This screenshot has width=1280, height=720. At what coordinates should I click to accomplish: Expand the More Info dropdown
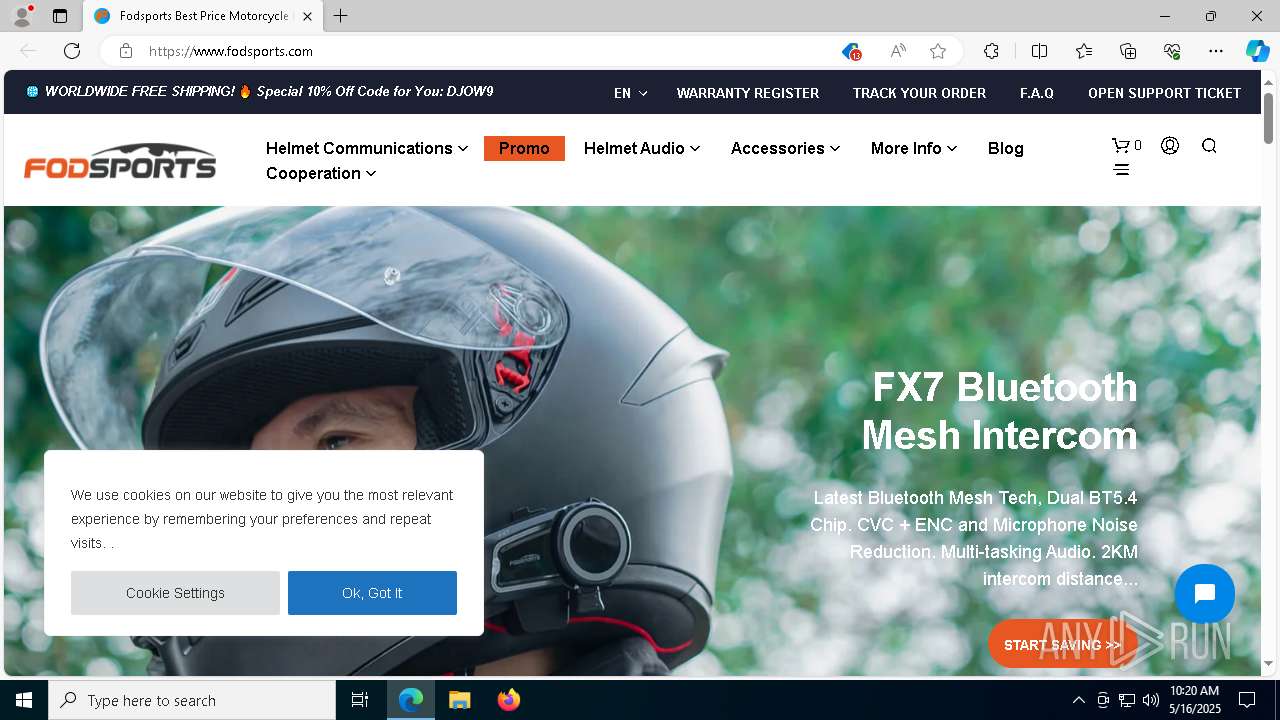[x=914, y=148]
